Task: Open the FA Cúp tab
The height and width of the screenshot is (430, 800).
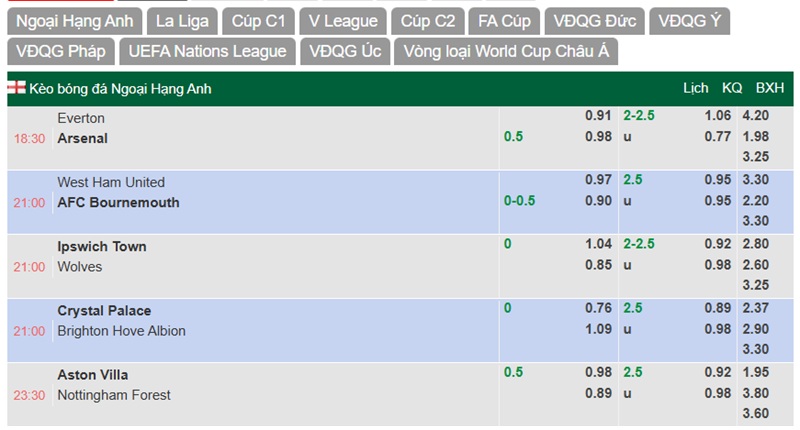Action: click(x=504, y=21)
